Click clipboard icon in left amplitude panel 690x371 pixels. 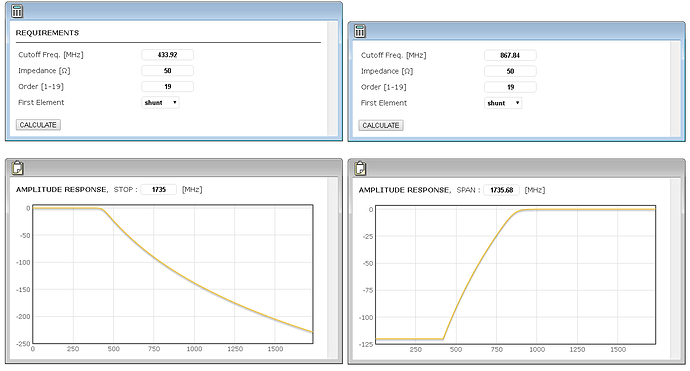click(x=17, y=168)
